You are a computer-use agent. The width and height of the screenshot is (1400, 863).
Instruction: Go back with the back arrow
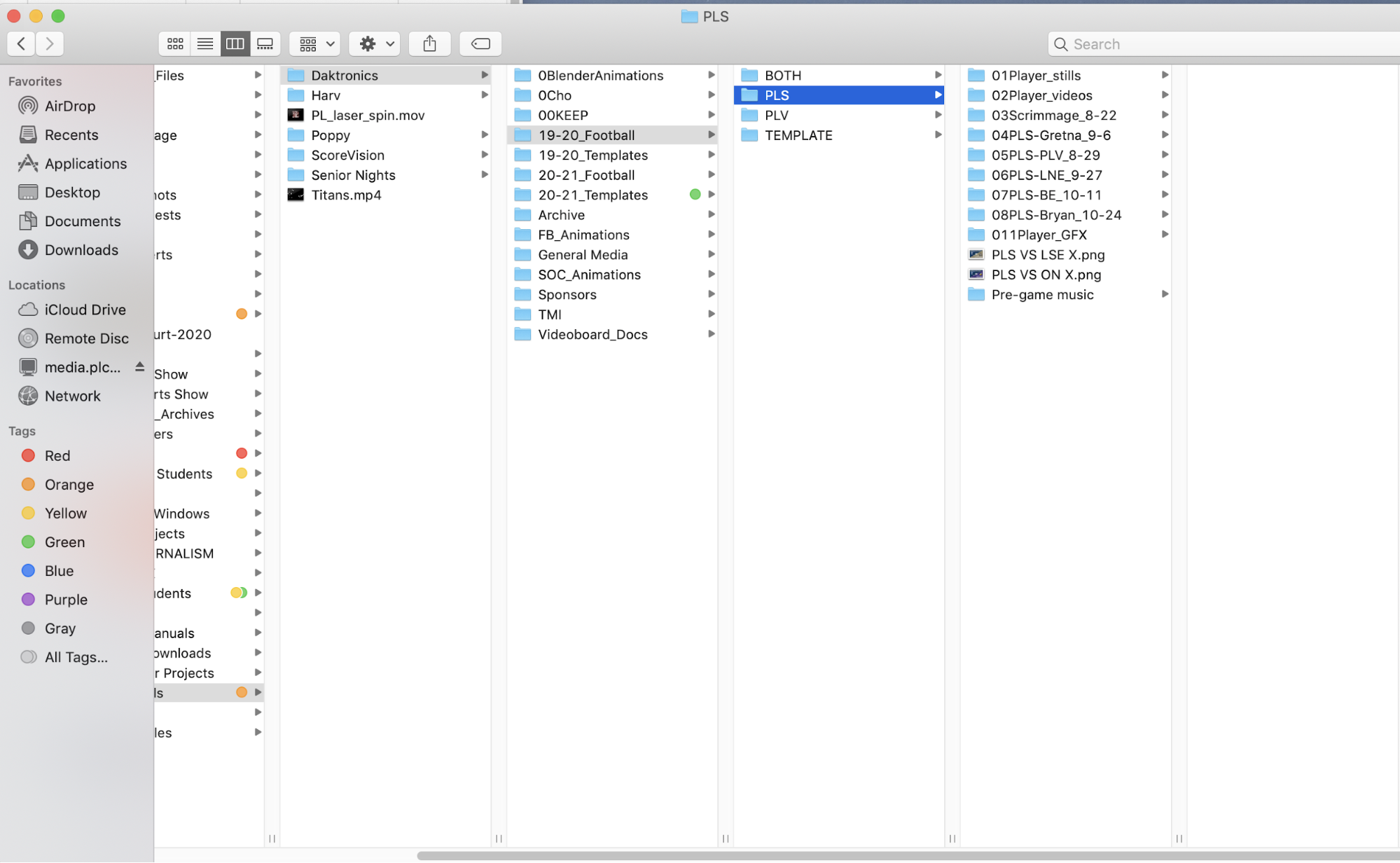point(22,44)
